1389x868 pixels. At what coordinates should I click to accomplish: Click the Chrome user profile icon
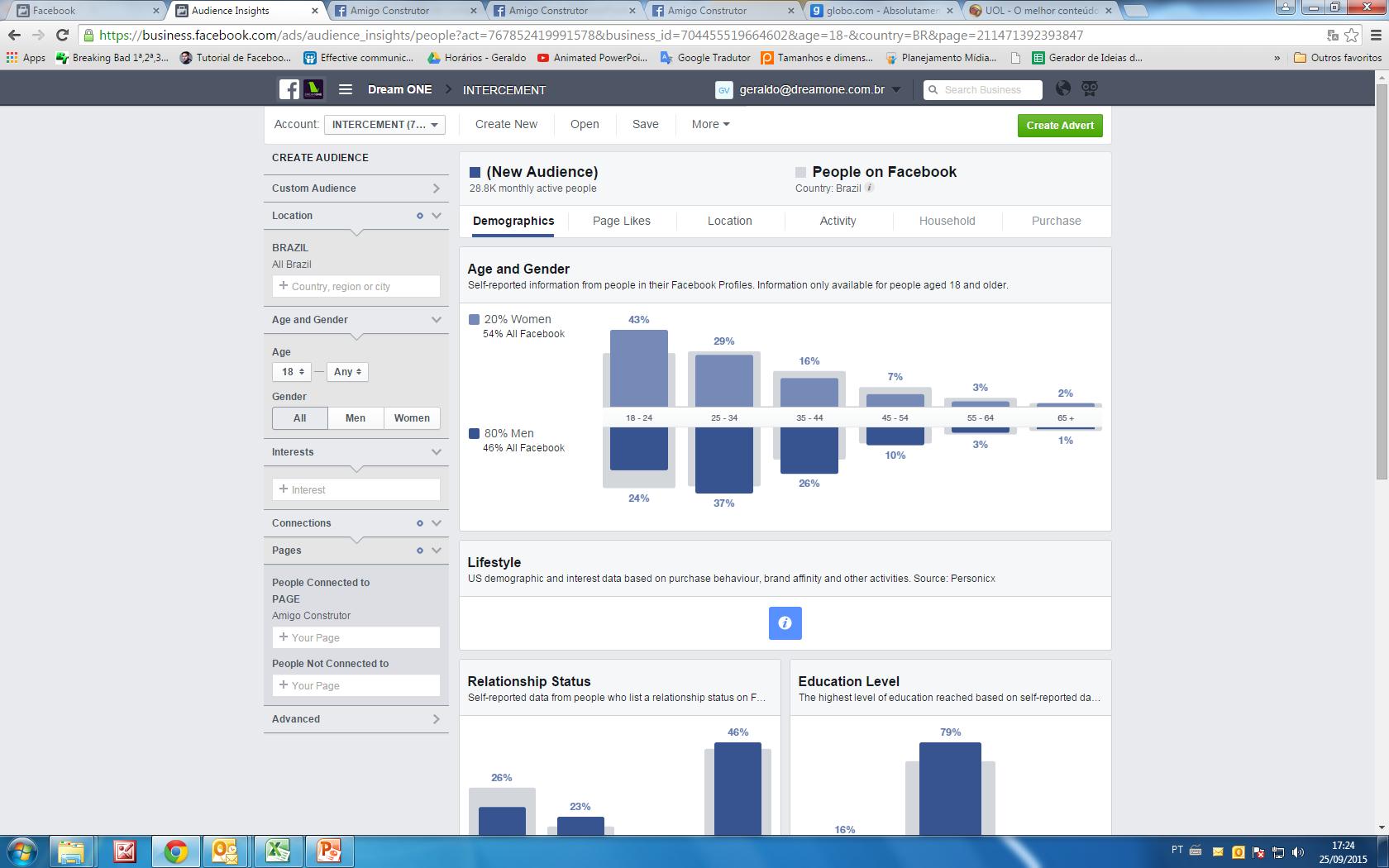[x=1285, y=7]
